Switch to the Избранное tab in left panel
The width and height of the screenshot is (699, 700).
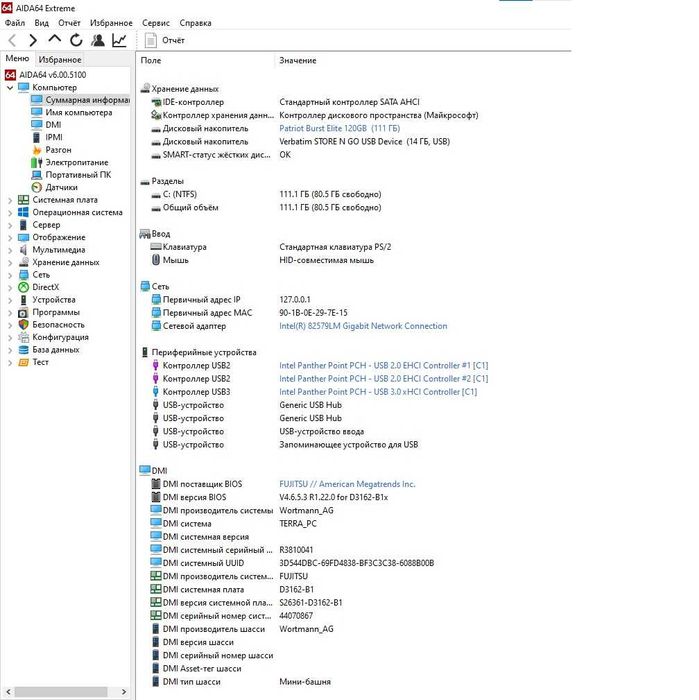60,59
